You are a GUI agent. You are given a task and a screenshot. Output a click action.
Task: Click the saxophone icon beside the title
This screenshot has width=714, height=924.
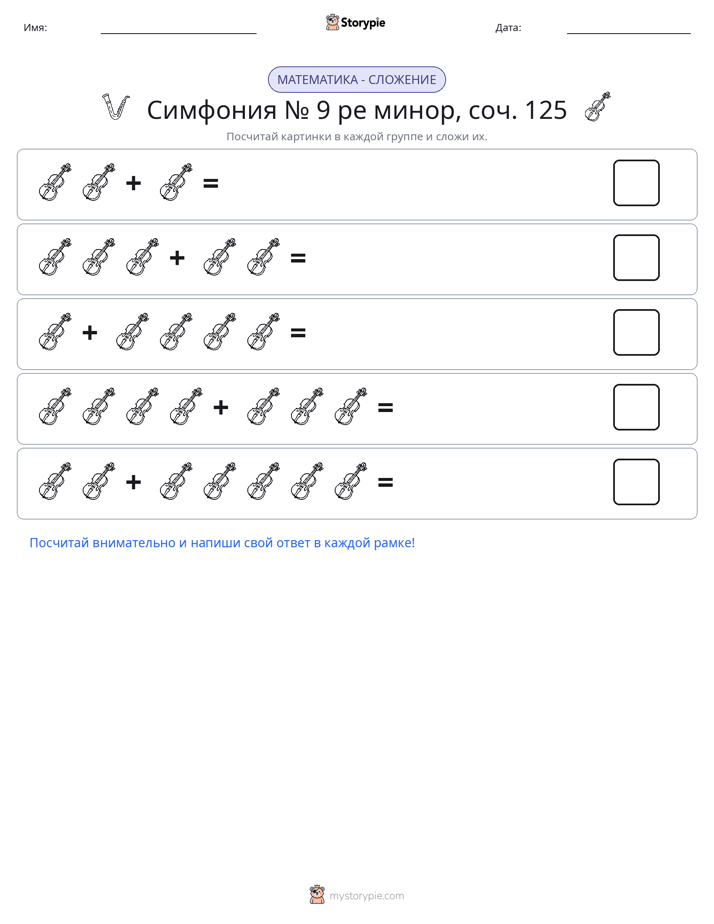(x=115, y=107)
